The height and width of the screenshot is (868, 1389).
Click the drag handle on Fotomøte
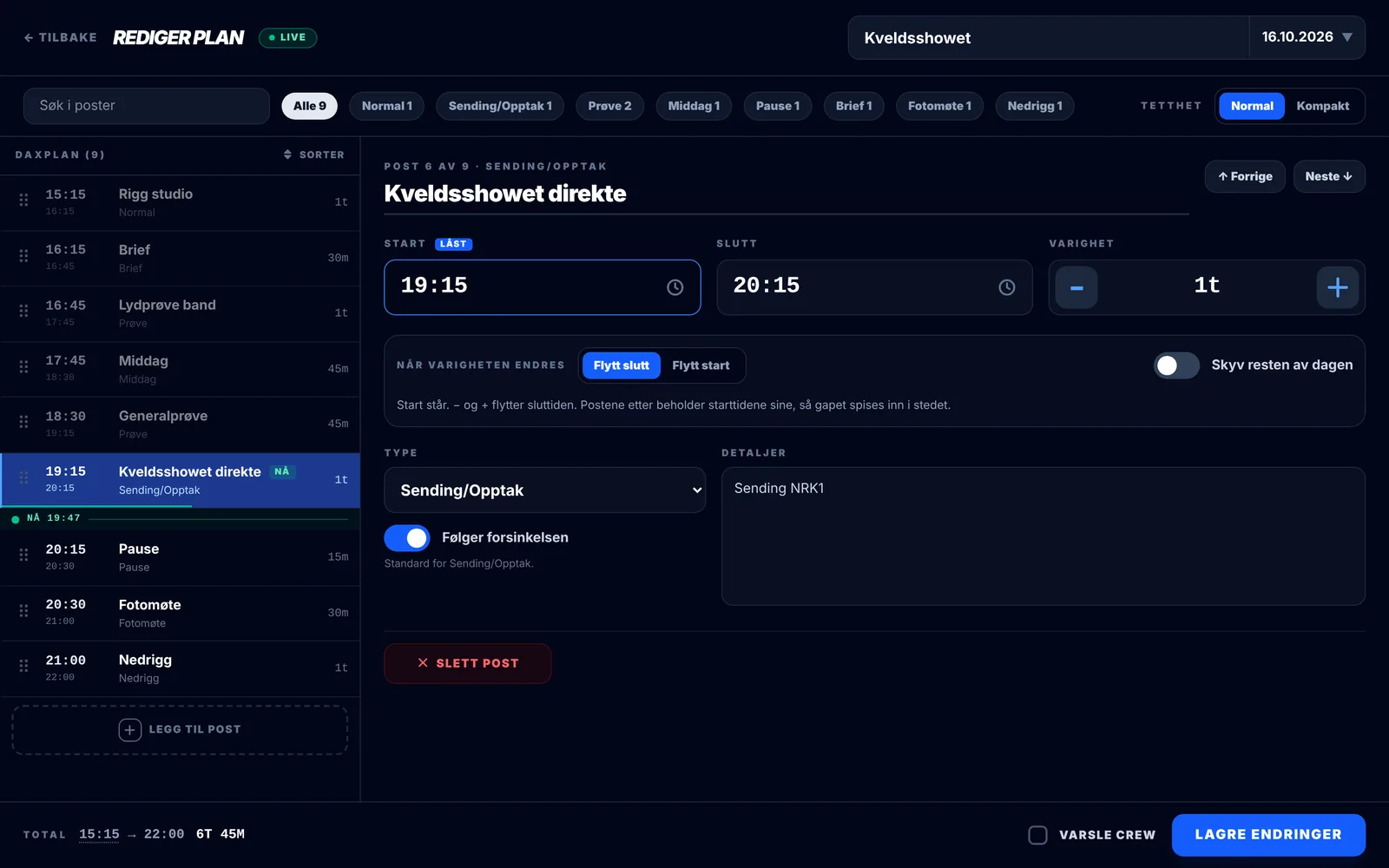[23, 611]
